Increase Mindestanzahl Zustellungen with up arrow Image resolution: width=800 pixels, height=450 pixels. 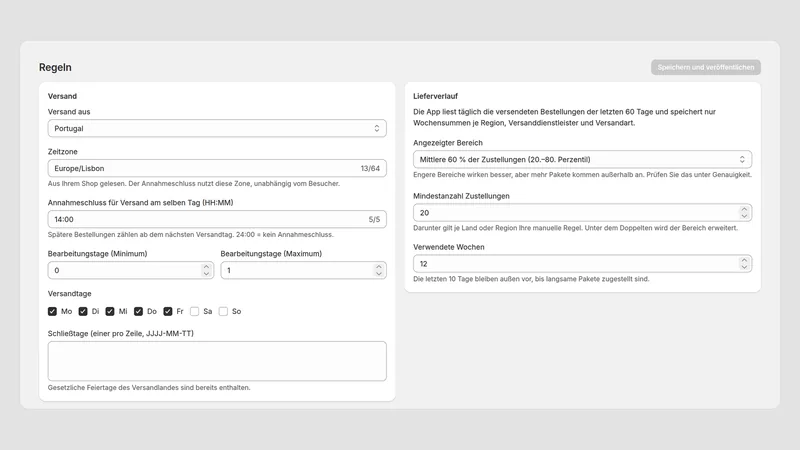pos(744,209)
